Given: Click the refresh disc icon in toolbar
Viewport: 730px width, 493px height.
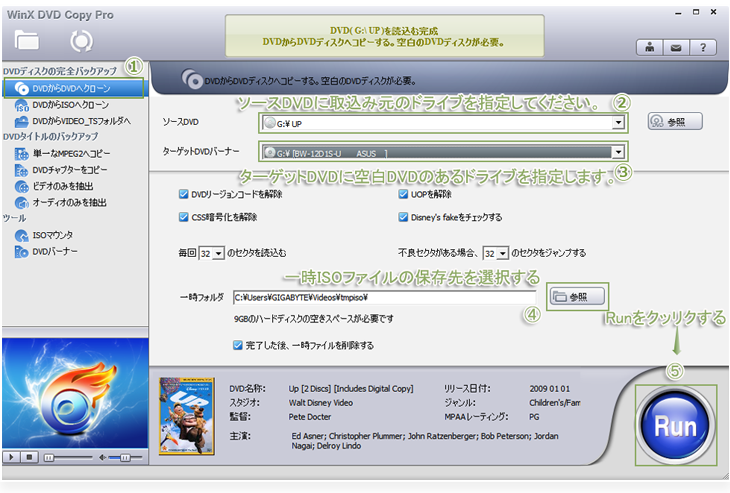Looking at the screenshot, I should (81, 41).
